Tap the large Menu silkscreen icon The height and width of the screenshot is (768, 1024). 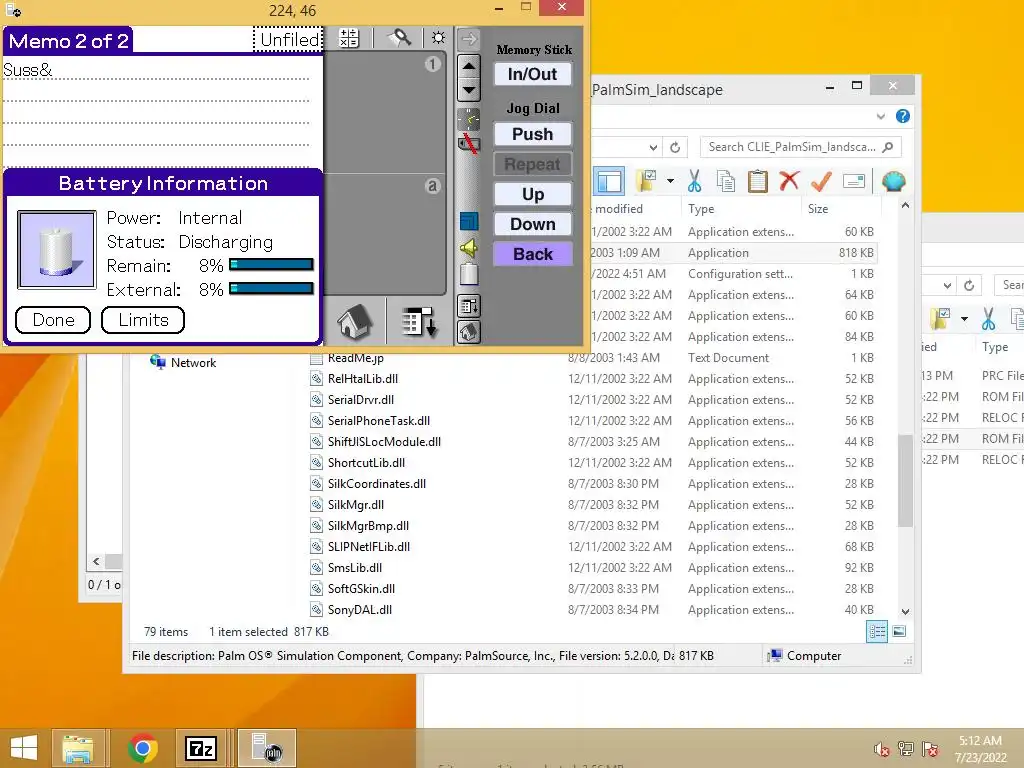(418, 321)
